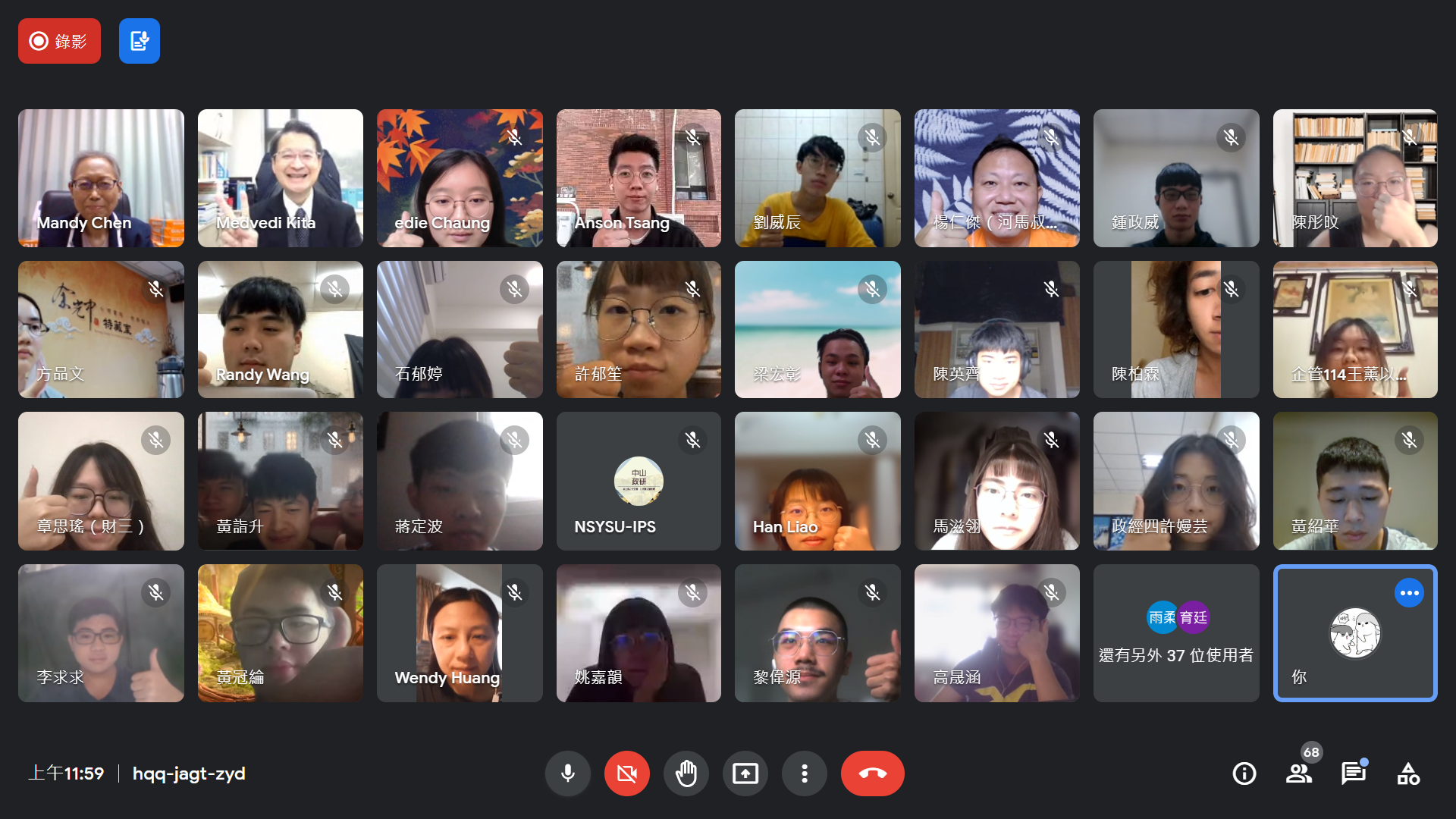The width and height of the screenshot is (1456, 819).
Task: Raise hand using the hand icon
Action: click(x=686, y=773)
